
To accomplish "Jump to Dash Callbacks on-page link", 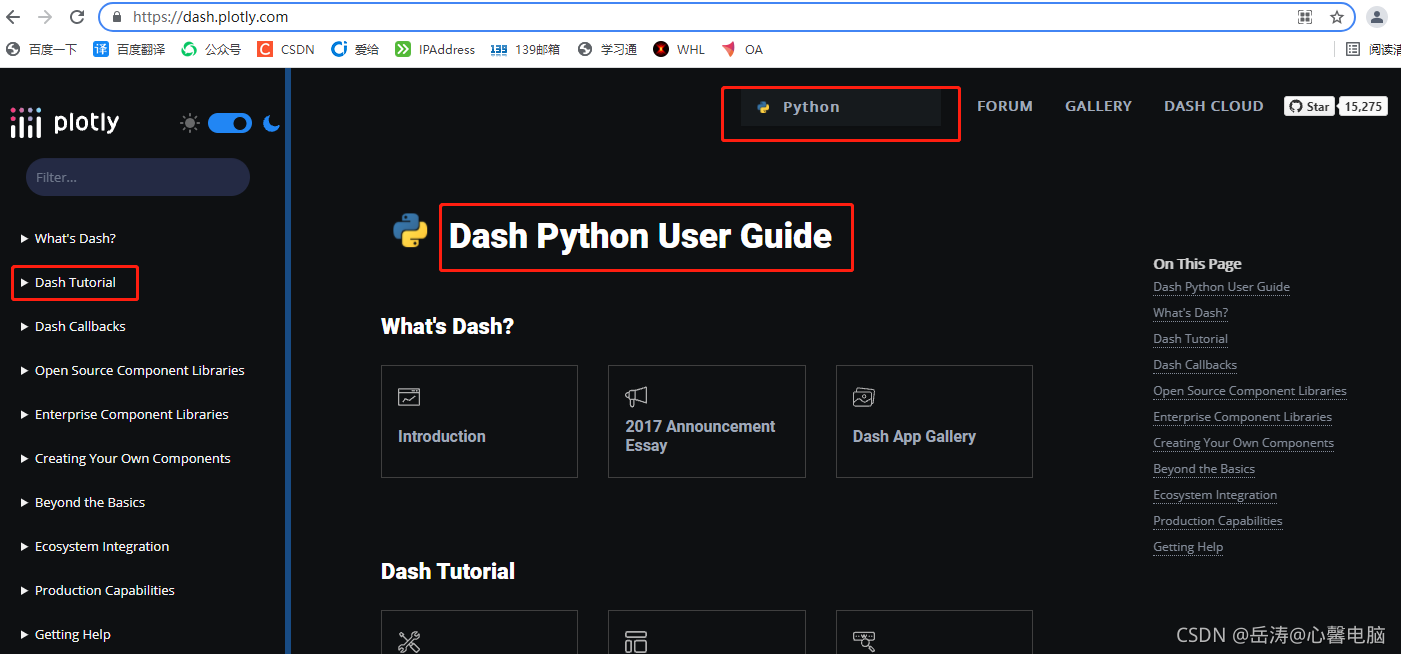I will click(x=1195, y=365).
